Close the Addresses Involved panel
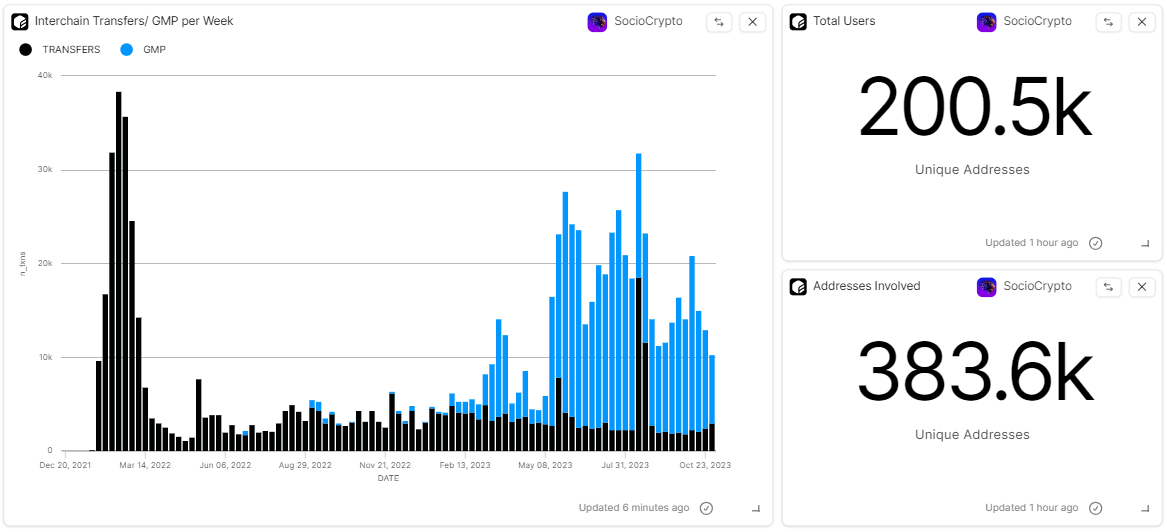Viewport: 1167px width, 532px height. pos(1142,286)
